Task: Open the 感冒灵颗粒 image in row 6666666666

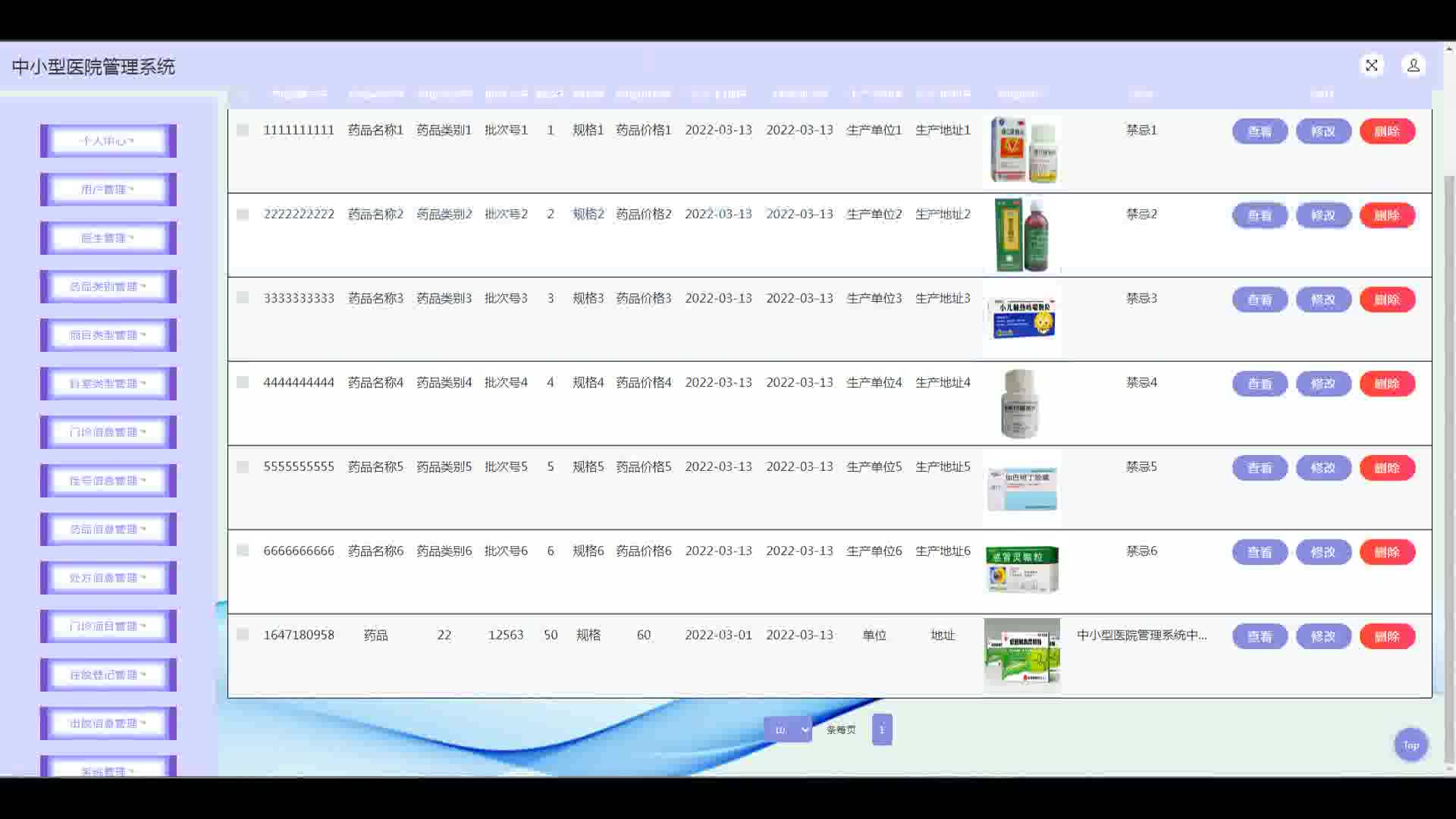Action: pyautogui.click(x=1021, y=569)
